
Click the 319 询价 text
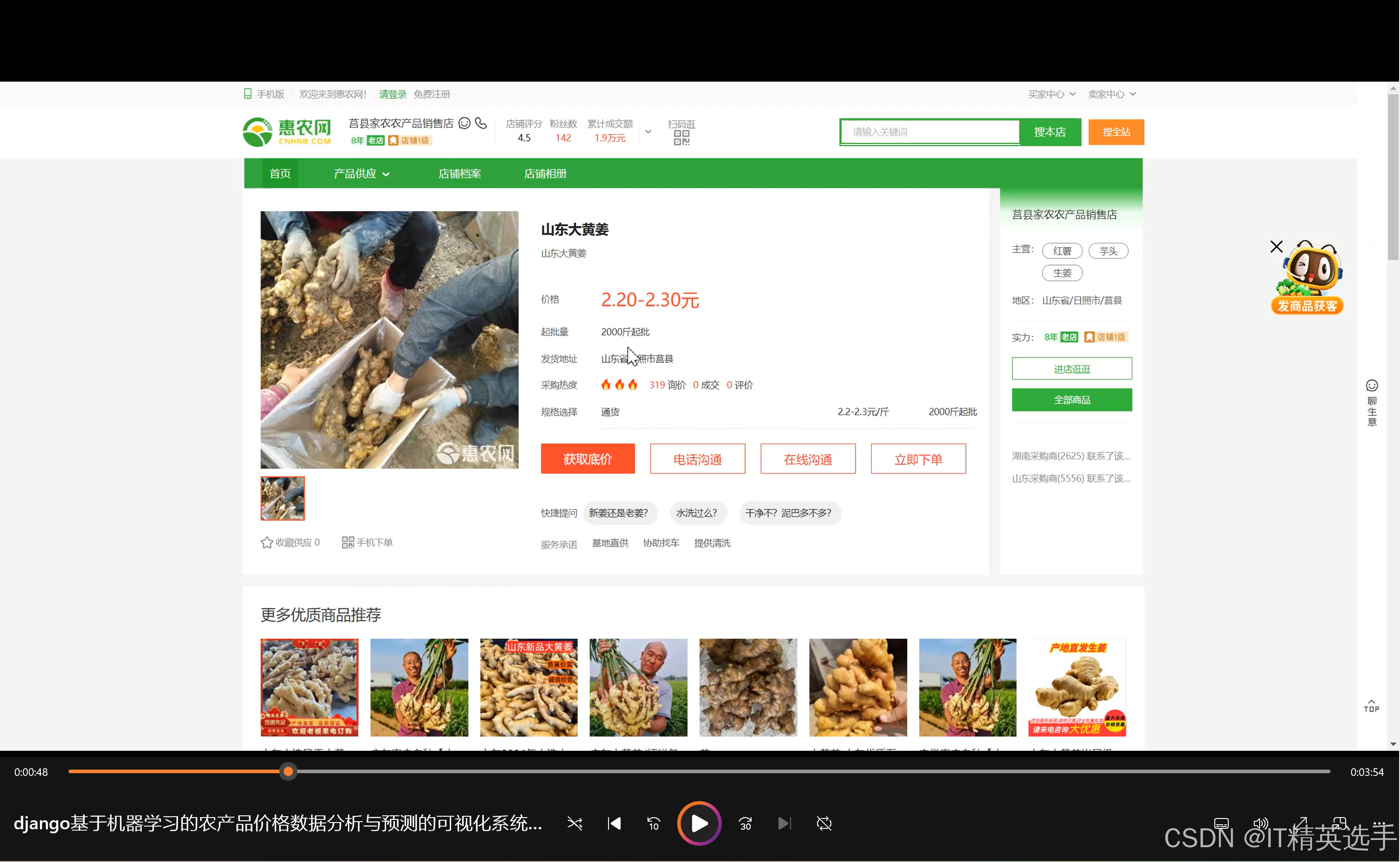click(668, 385)
